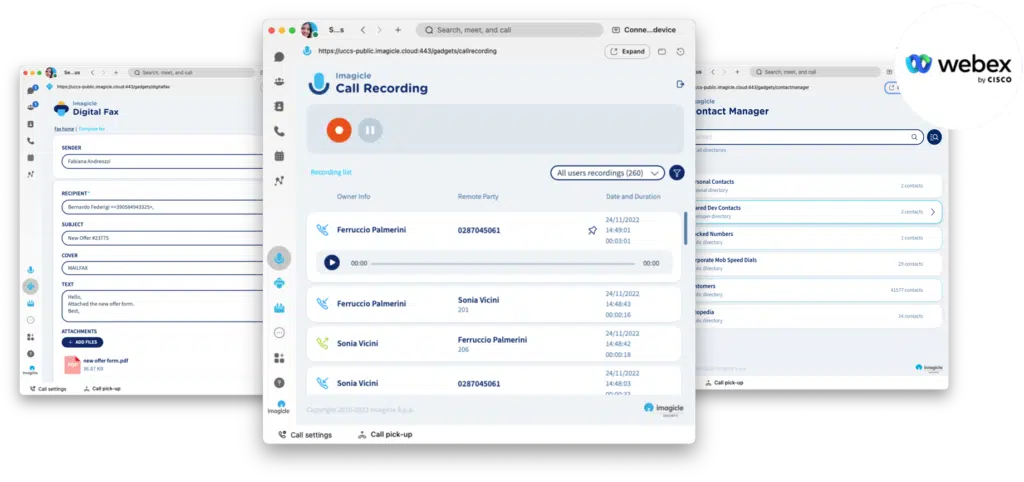Image resolution: width=1024 pixels, height=482 pixels.
Task: Start recording with the red record button
Action: [x=339, y=129]
